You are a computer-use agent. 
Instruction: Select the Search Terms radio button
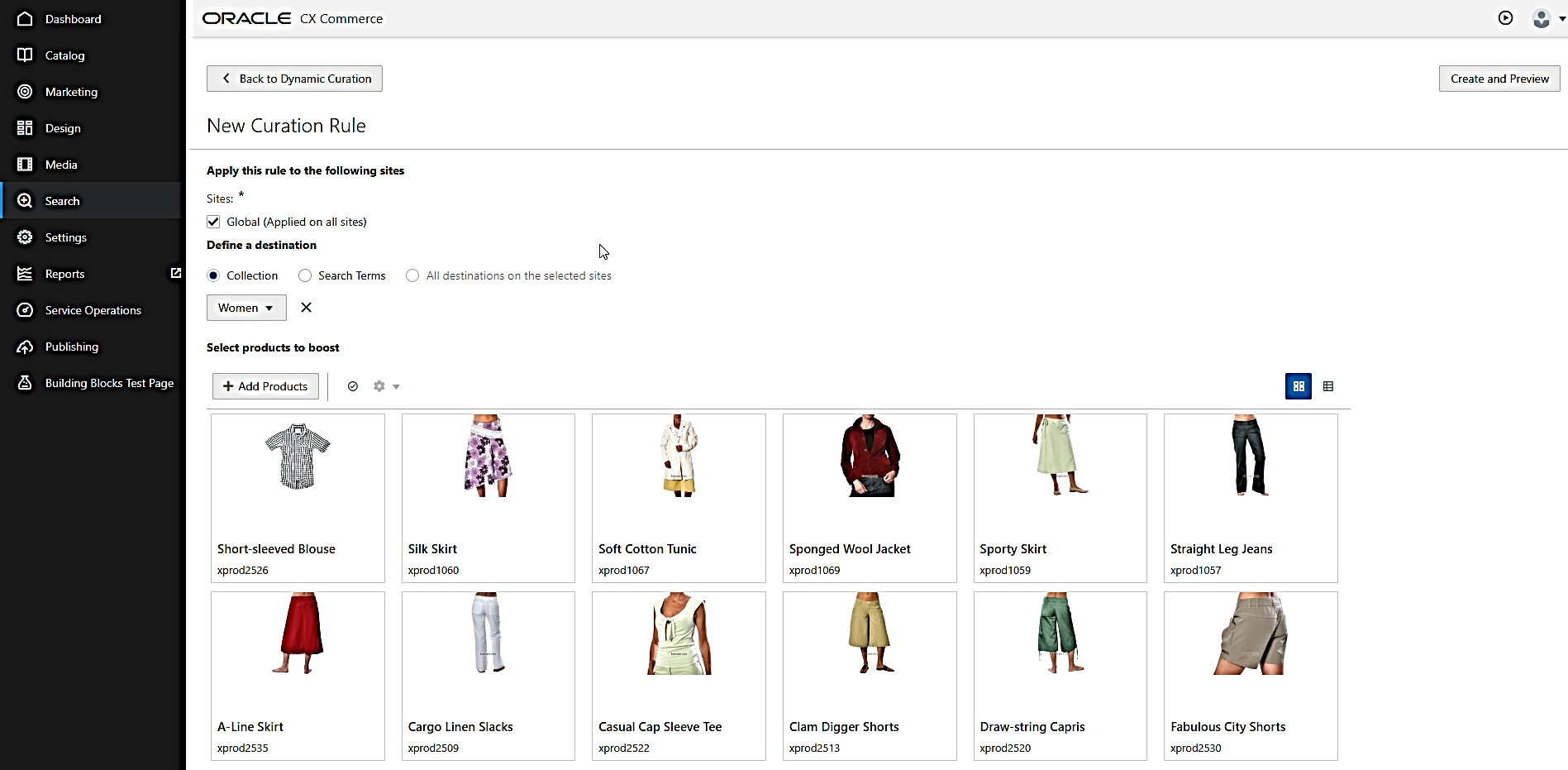pyautogui.click(x=305, y=275)
